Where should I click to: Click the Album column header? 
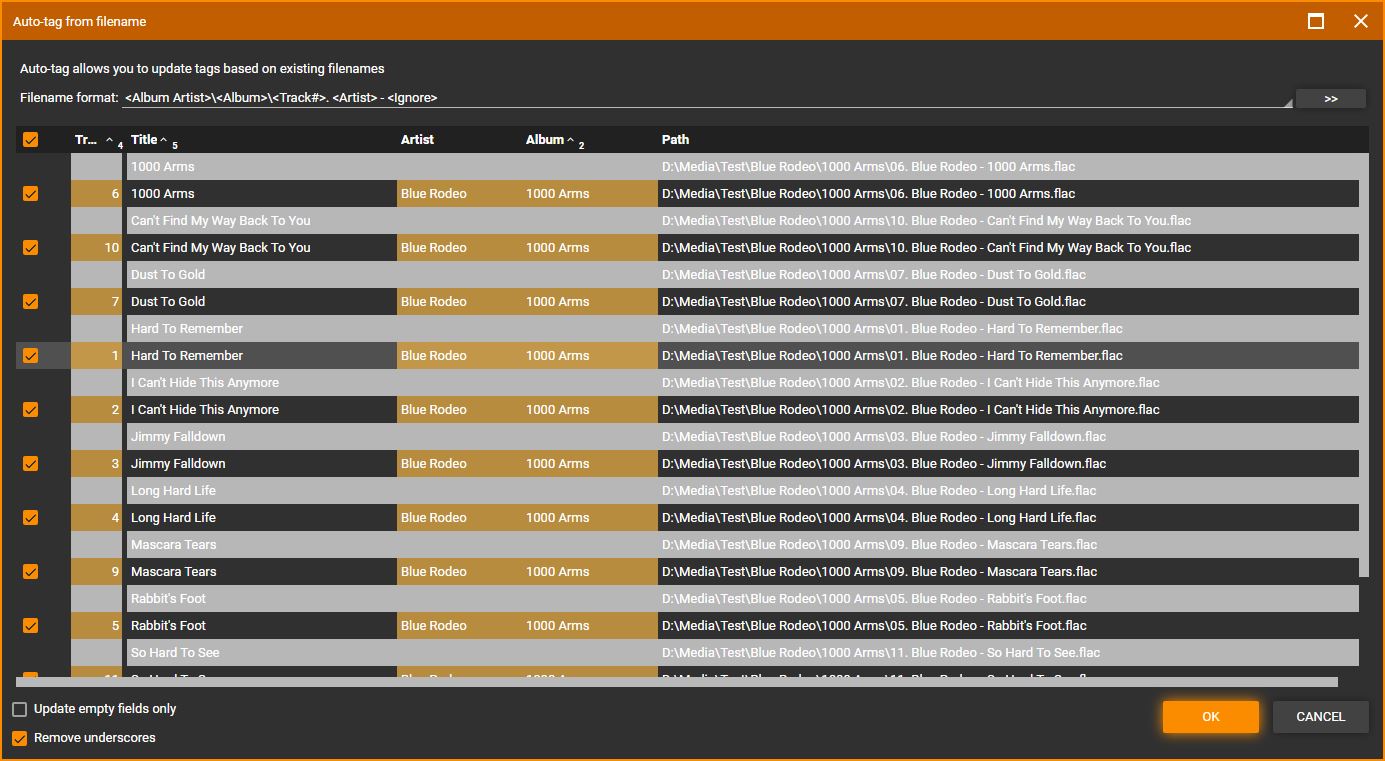click(545, 140)
